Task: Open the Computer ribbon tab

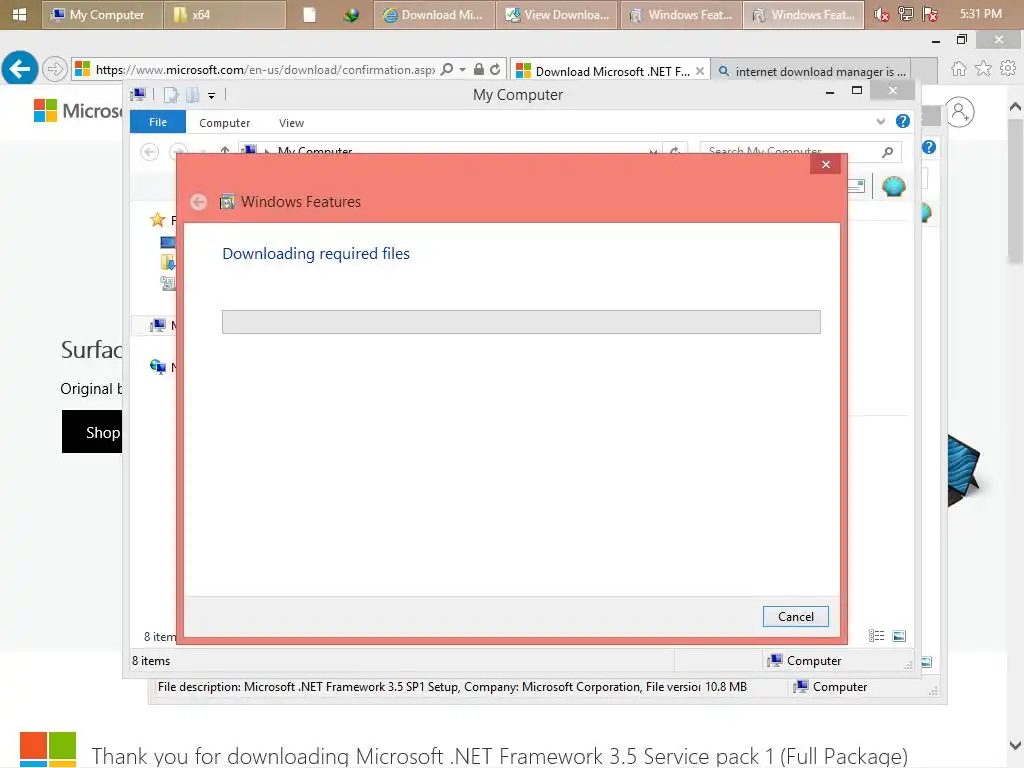Action: pyautogui.click(x=225, y=123)
